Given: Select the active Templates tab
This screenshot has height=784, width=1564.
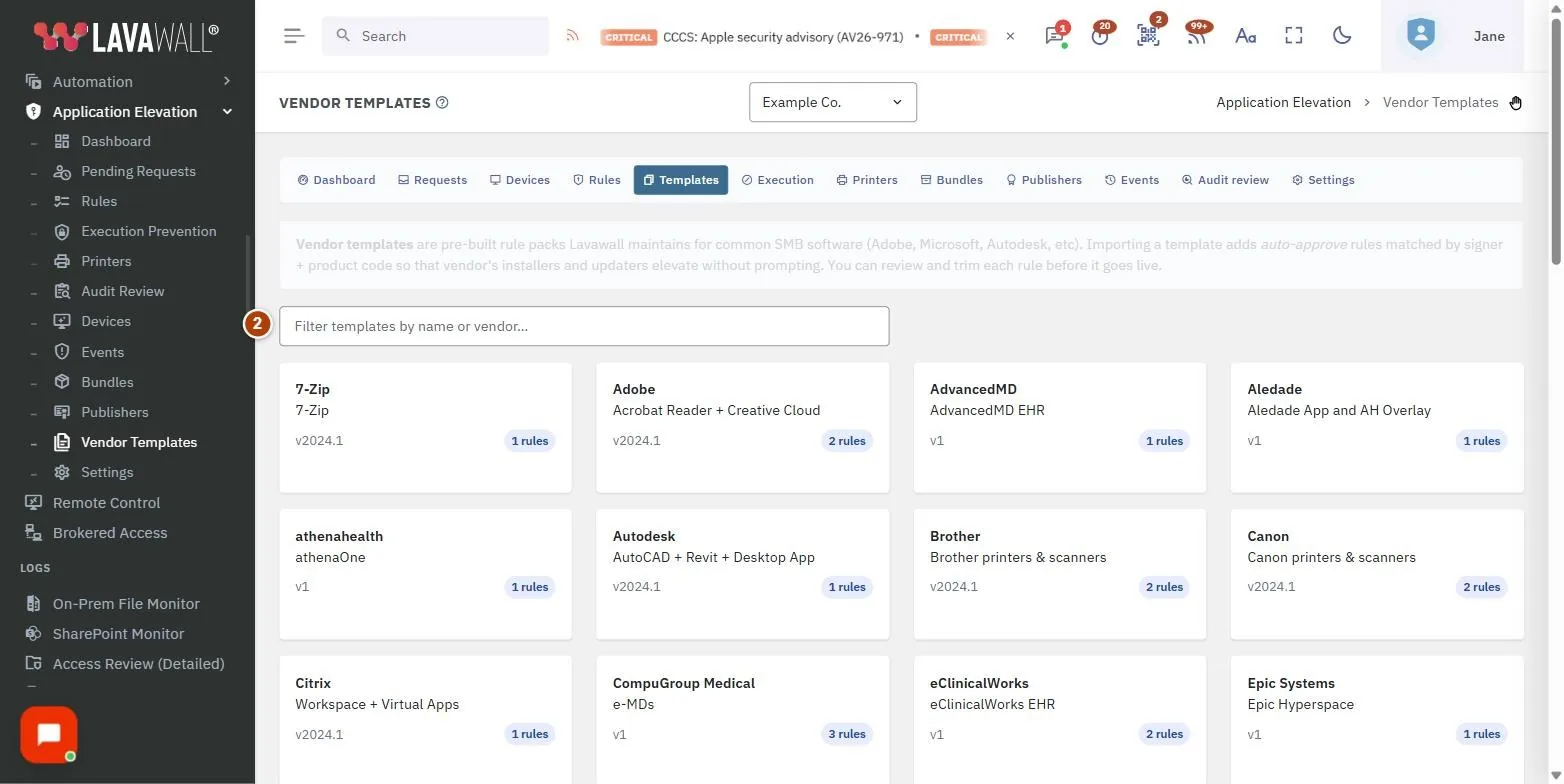Looking at the screenshot, I should tap(681, 180).
